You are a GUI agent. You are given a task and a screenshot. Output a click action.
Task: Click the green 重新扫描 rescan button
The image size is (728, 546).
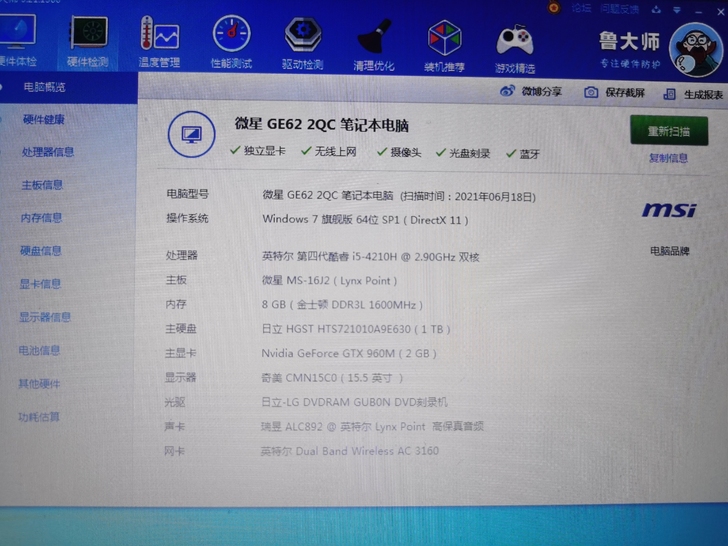click(x=669, y=131)
